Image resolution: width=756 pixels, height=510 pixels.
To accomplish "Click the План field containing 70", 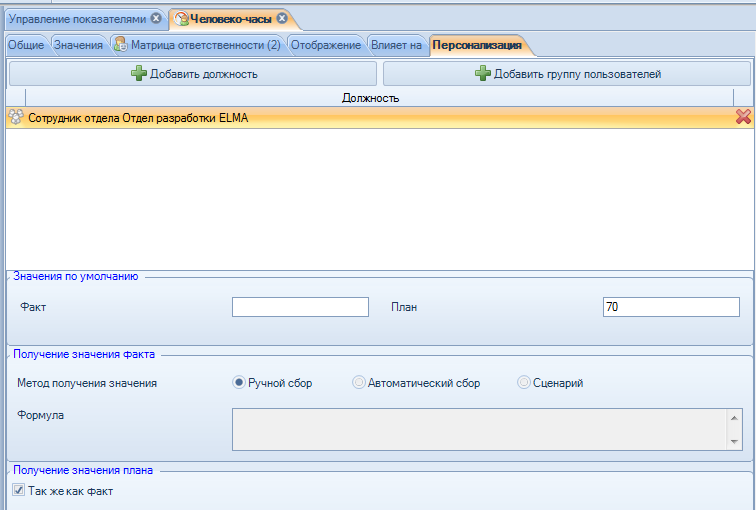I will (670, 307).
